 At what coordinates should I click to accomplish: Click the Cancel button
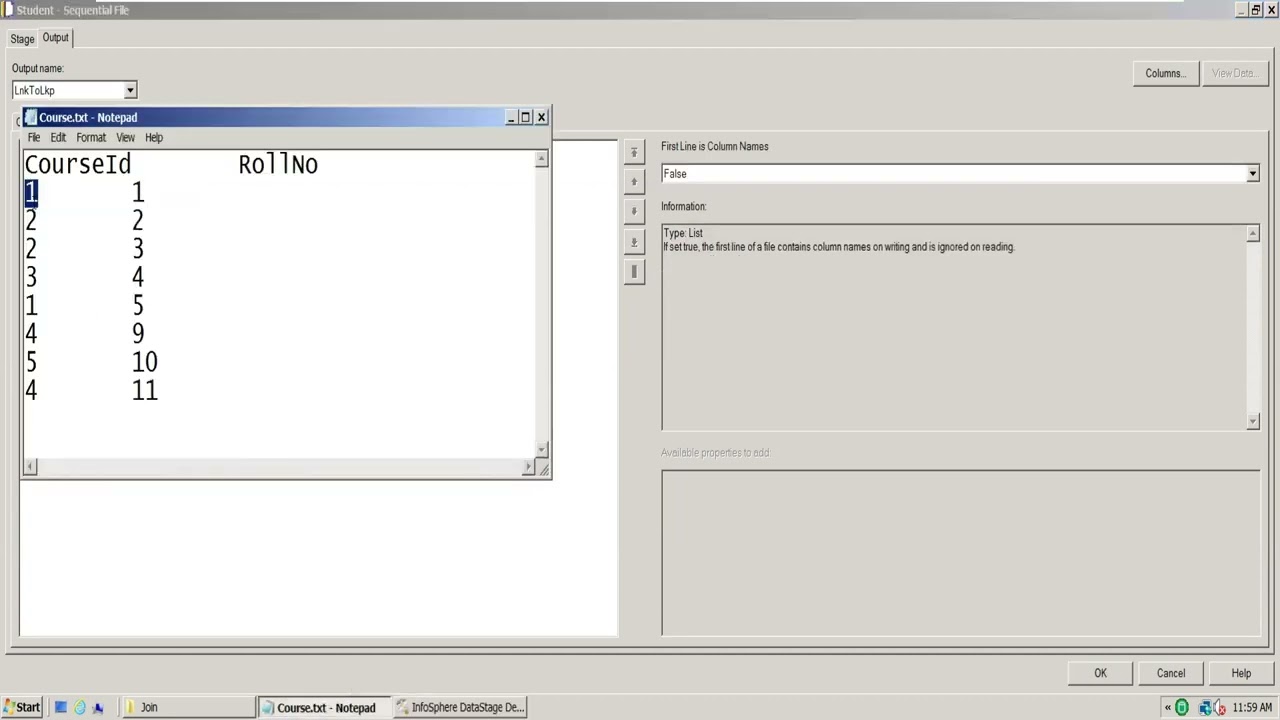(x=1171, y=673)
